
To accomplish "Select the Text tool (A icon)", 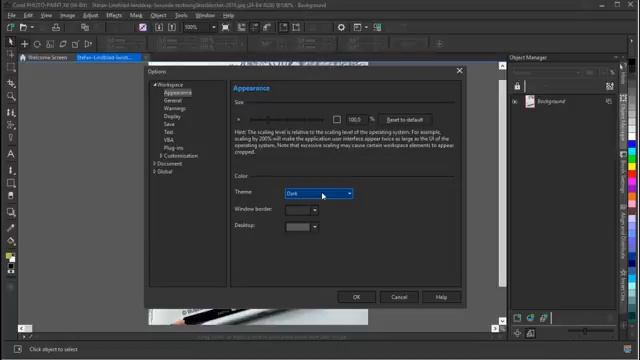I will click(11, 154).
